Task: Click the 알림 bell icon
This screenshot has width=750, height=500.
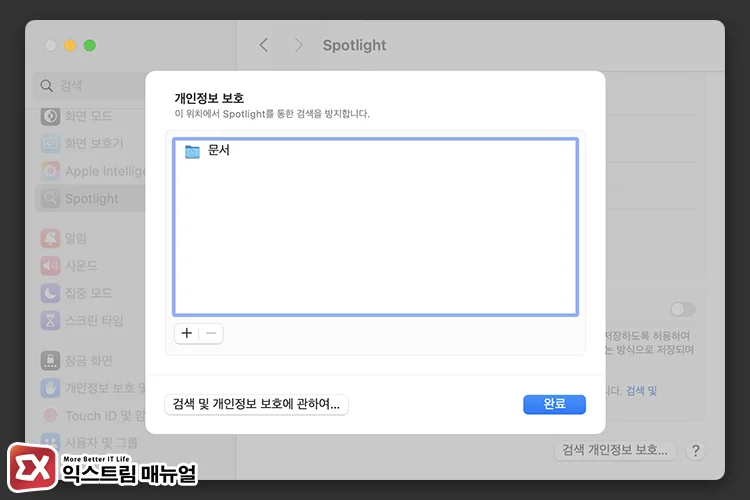Action: (50, 238)
